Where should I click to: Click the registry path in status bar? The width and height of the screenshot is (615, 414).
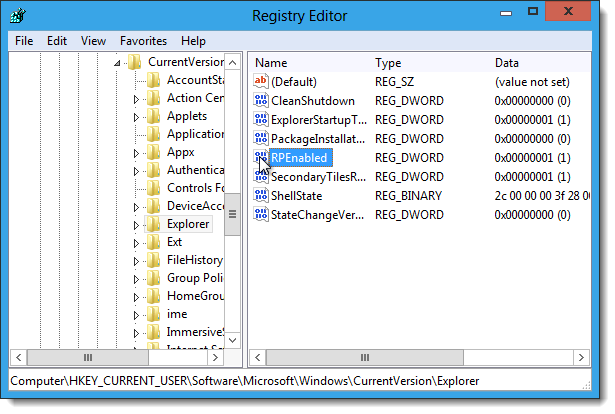click(x=245, y=381)
